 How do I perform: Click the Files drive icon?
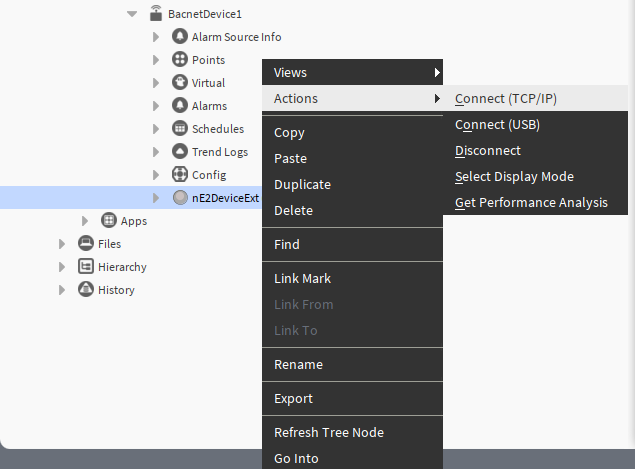(86, 244)
